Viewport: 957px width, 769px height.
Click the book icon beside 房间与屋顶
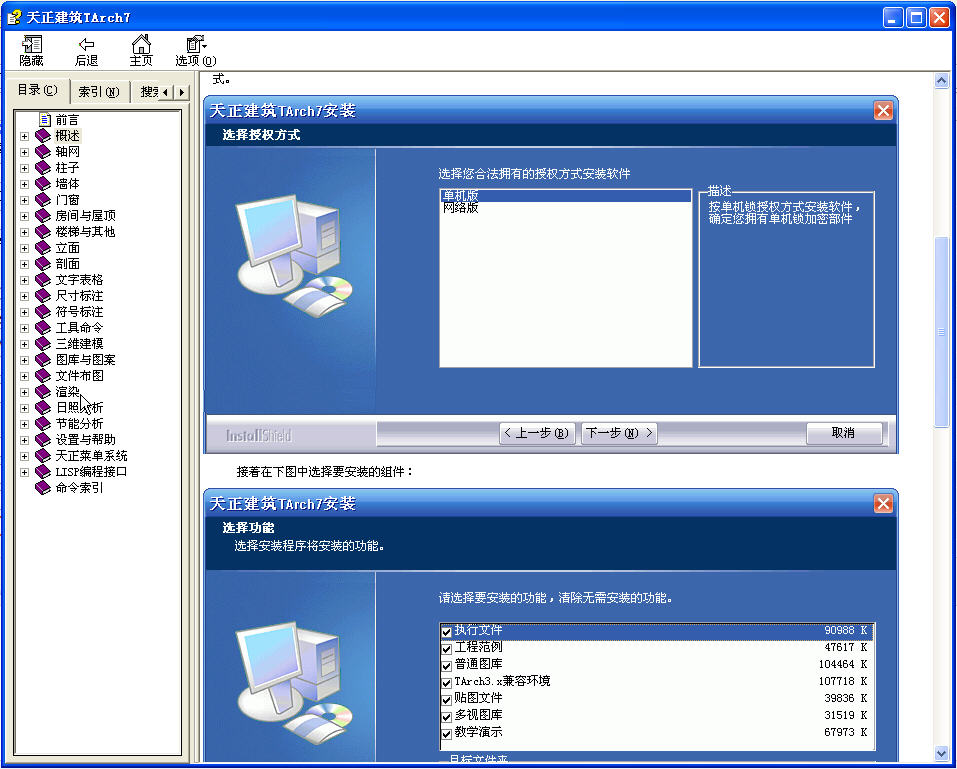(43, 215)
